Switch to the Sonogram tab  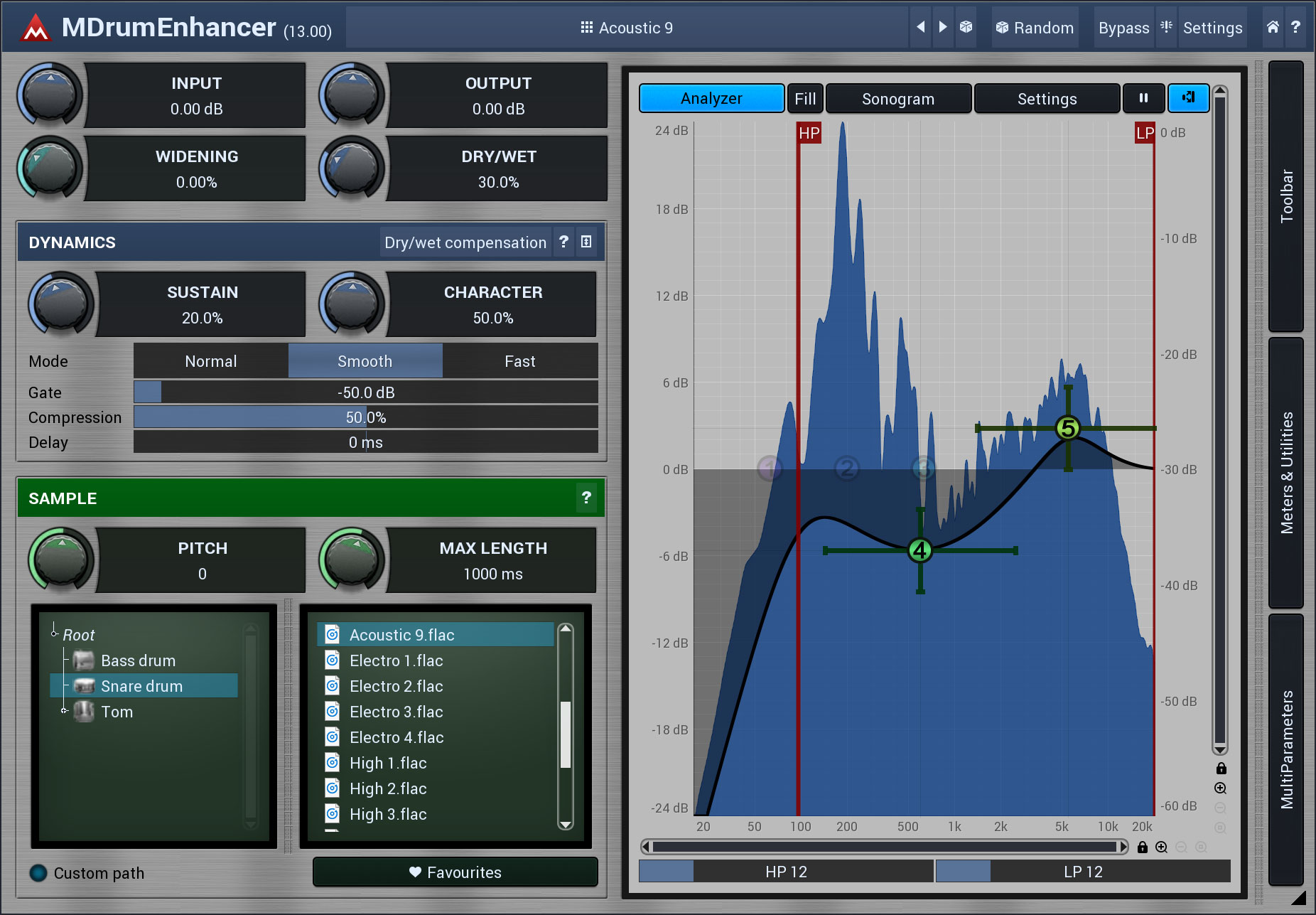(x=897, y=99)
